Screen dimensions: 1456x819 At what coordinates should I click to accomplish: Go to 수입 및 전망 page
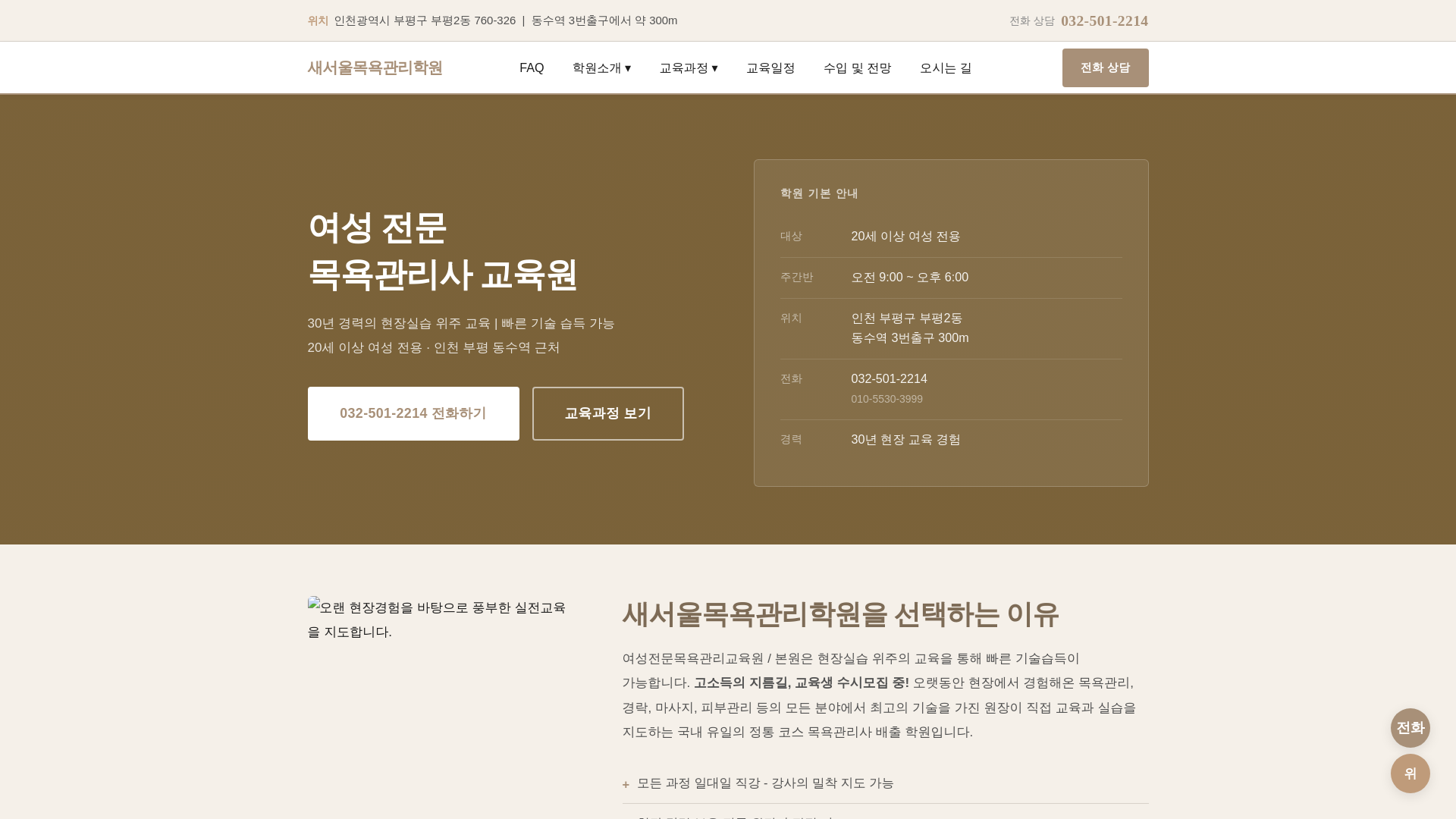click(x=857, y=68)
